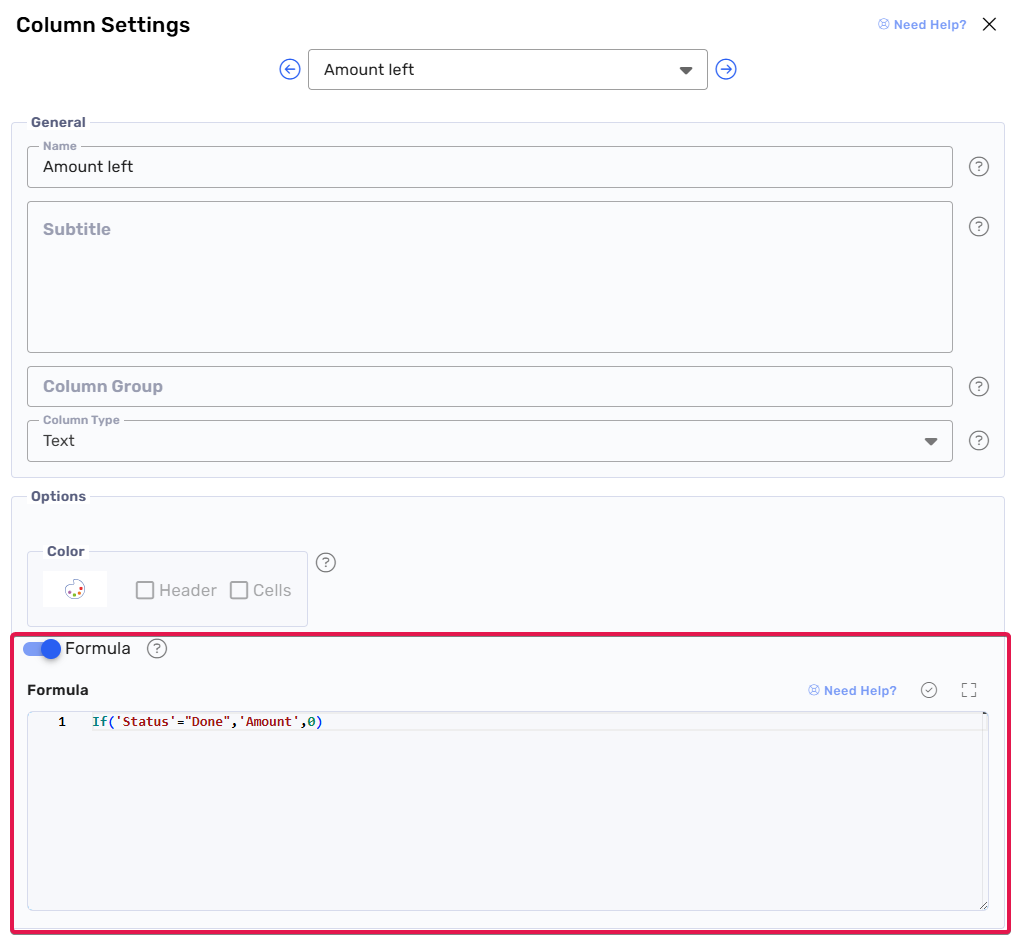Screen dimensions: 1016x952
Task: Open the color palette picker
Action: [x=75, y=590]
